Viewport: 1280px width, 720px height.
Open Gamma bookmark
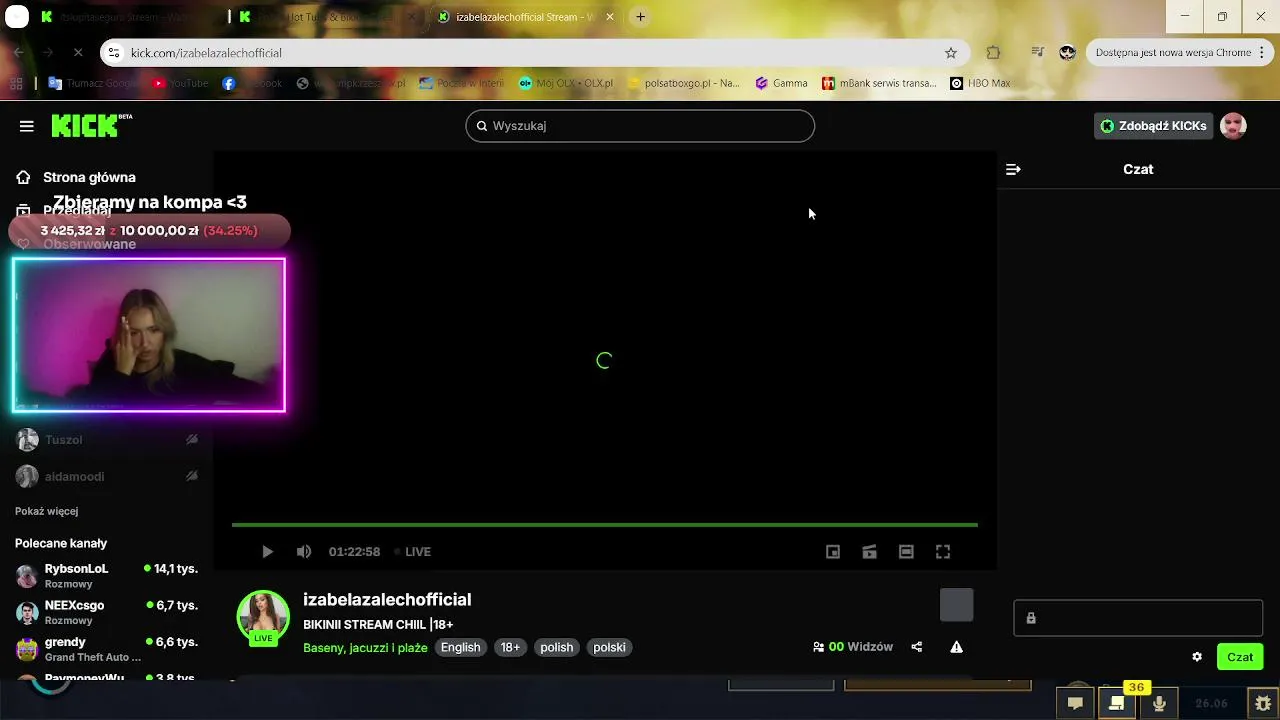tap(781, 83)
